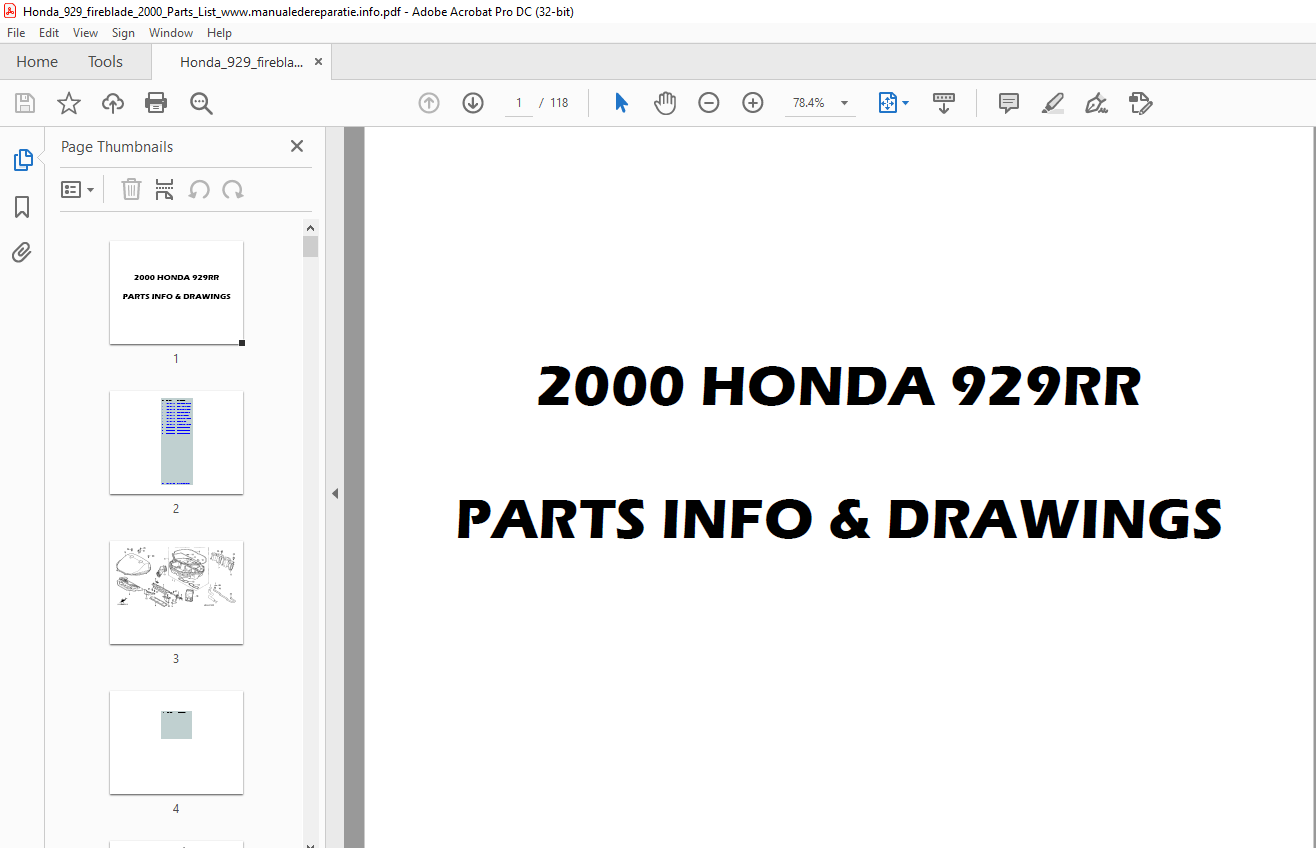1316x848 pixels.
Task: Click the Save file icon
Action: (x=25, y=103)
